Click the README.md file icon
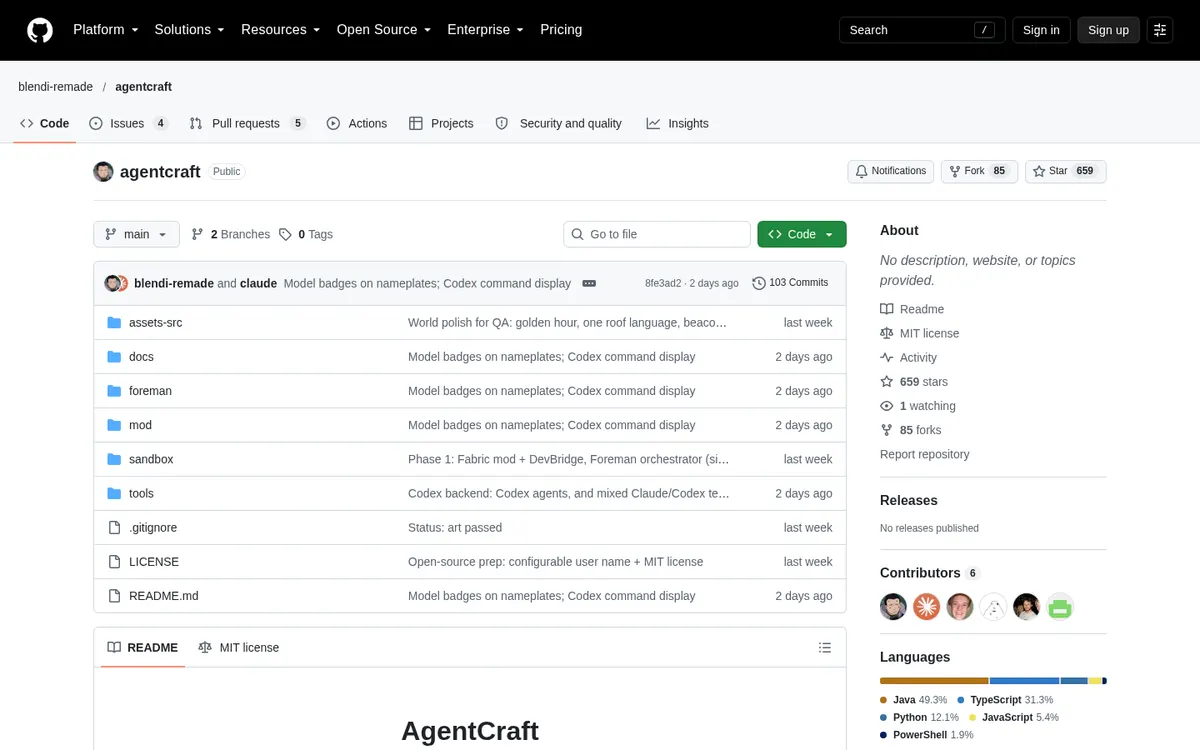 point(113,595)
